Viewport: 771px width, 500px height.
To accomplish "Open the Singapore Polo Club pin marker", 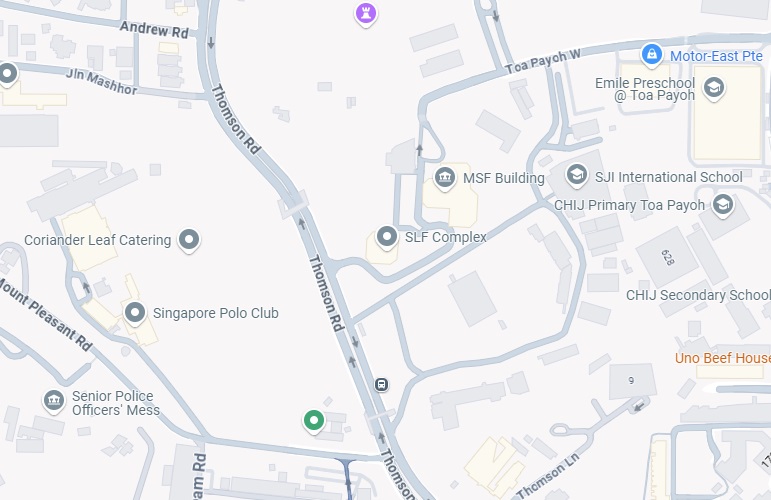I will (135, 313).
